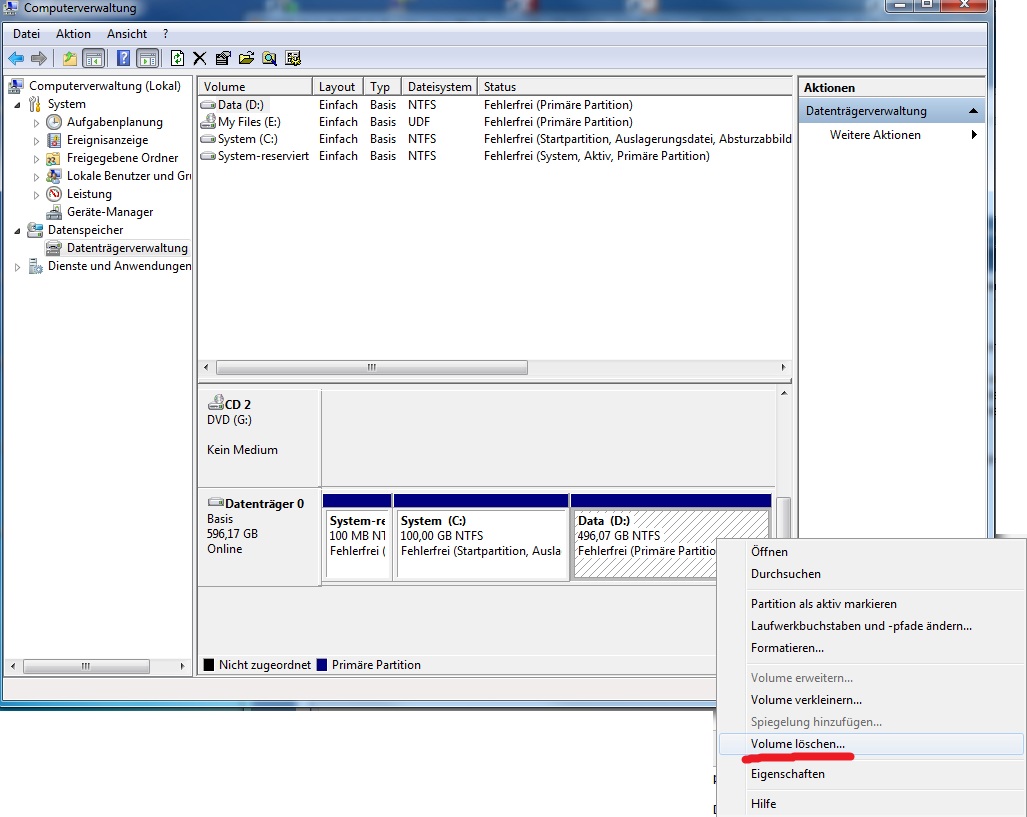This screenshot has width=1027, height=817.
Task: Click the System-reserviert 100 MB partition block
Action: click(x=358, y=537)
